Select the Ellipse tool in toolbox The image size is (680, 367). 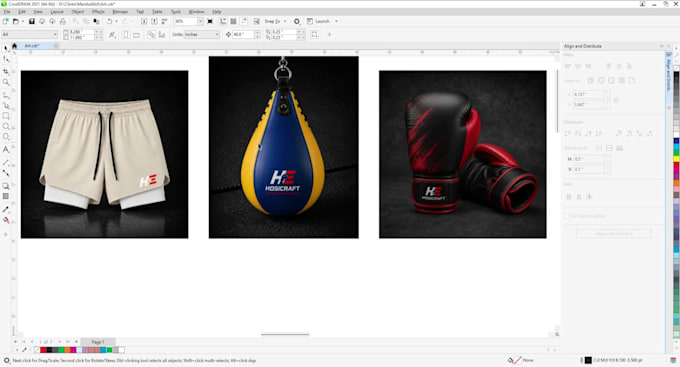pos(6,126)
